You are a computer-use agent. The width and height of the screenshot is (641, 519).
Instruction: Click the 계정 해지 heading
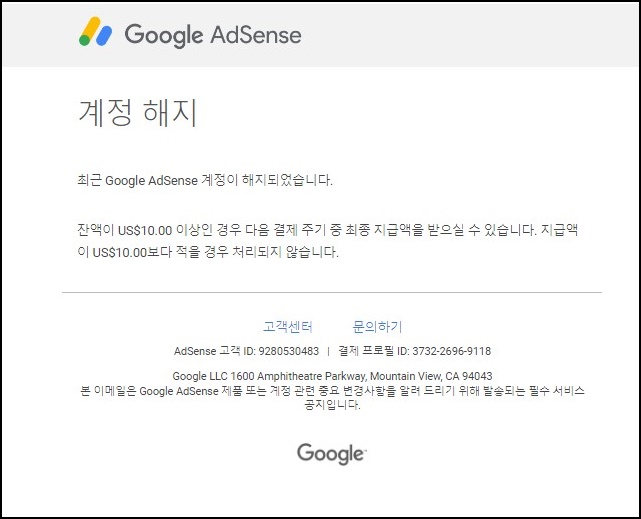138,112
